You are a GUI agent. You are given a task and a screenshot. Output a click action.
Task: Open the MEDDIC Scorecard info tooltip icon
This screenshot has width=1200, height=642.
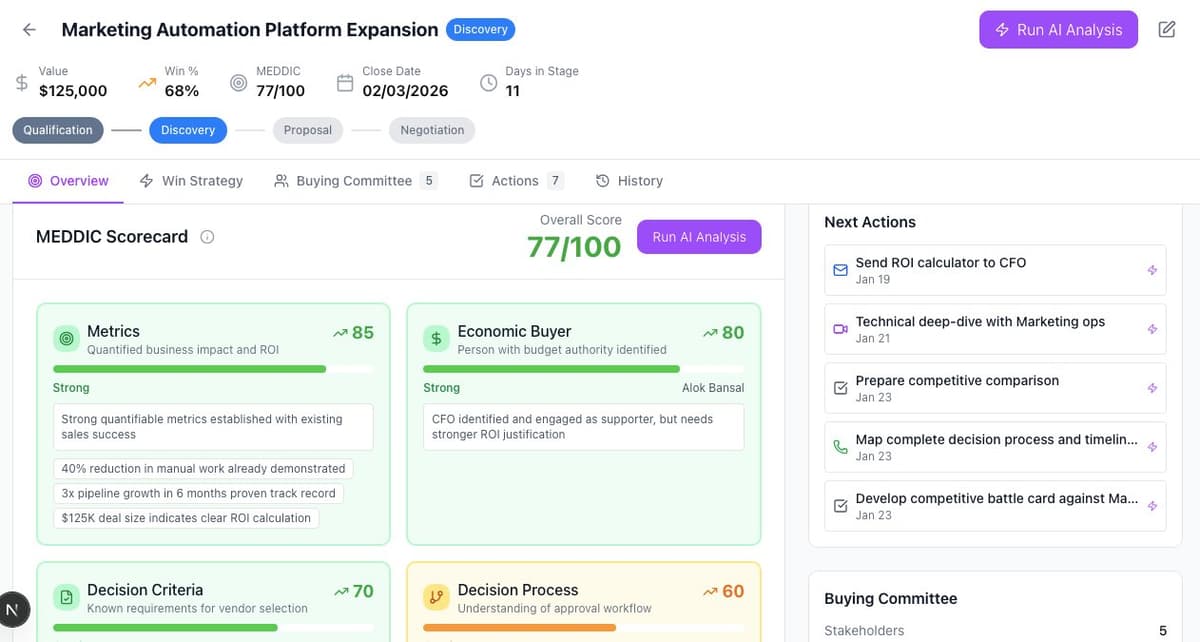[207, 236]
